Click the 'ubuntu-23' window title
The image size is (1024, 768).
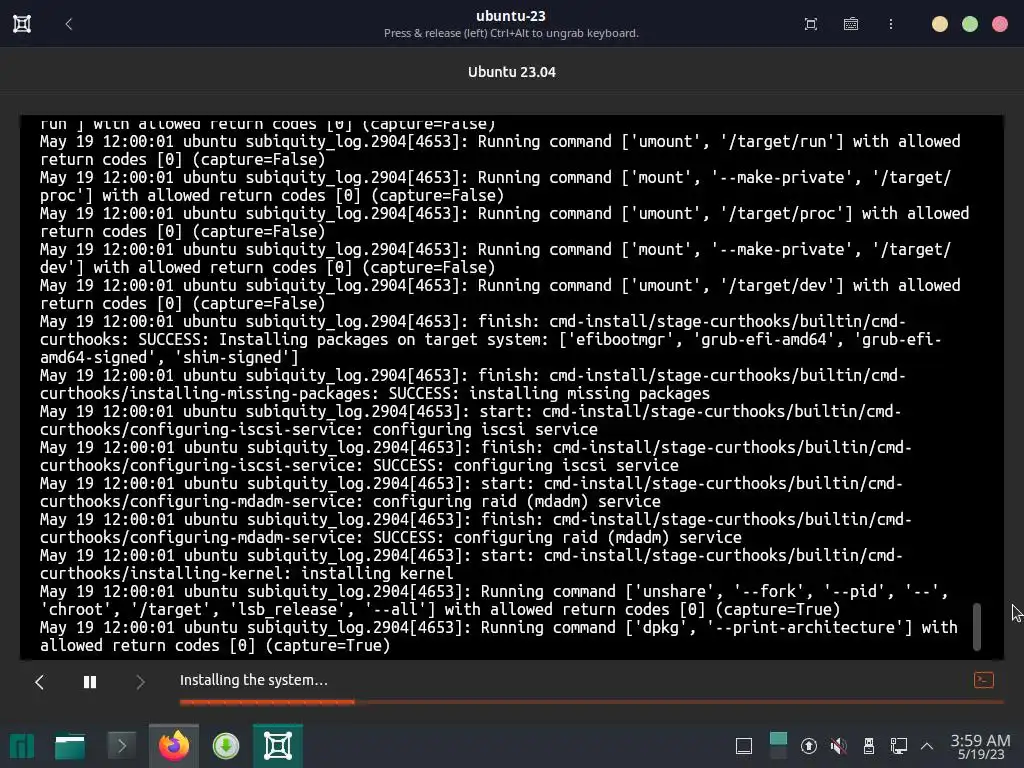point(511,16)
